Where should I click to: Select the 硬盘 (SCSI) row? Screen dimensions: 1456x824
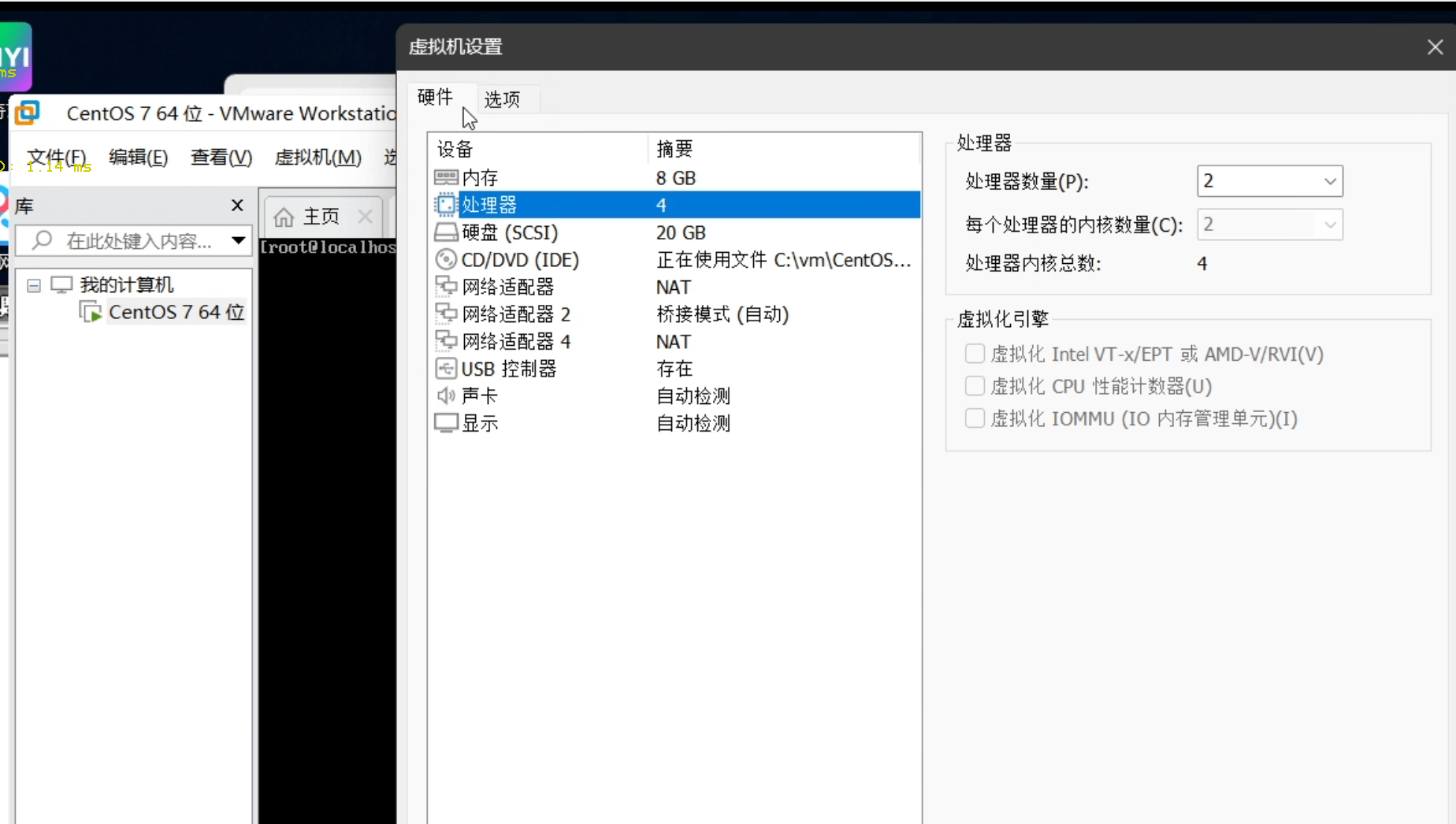(x=675, y=232)
